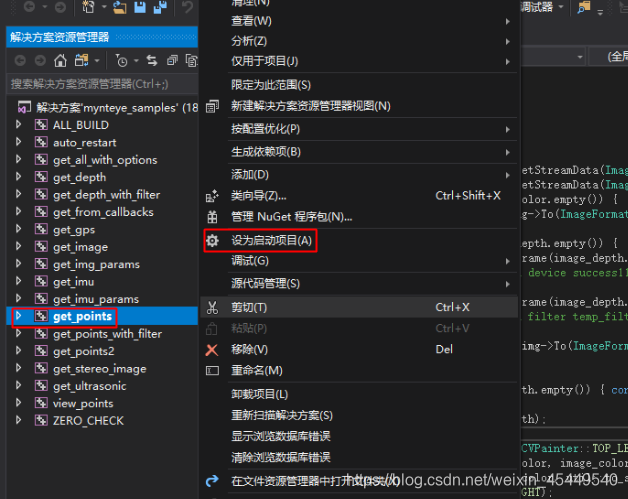This screenshot has height=499, width=628.
Task: Click the Solution Explorer search box
Action: (x=103, y=84)
